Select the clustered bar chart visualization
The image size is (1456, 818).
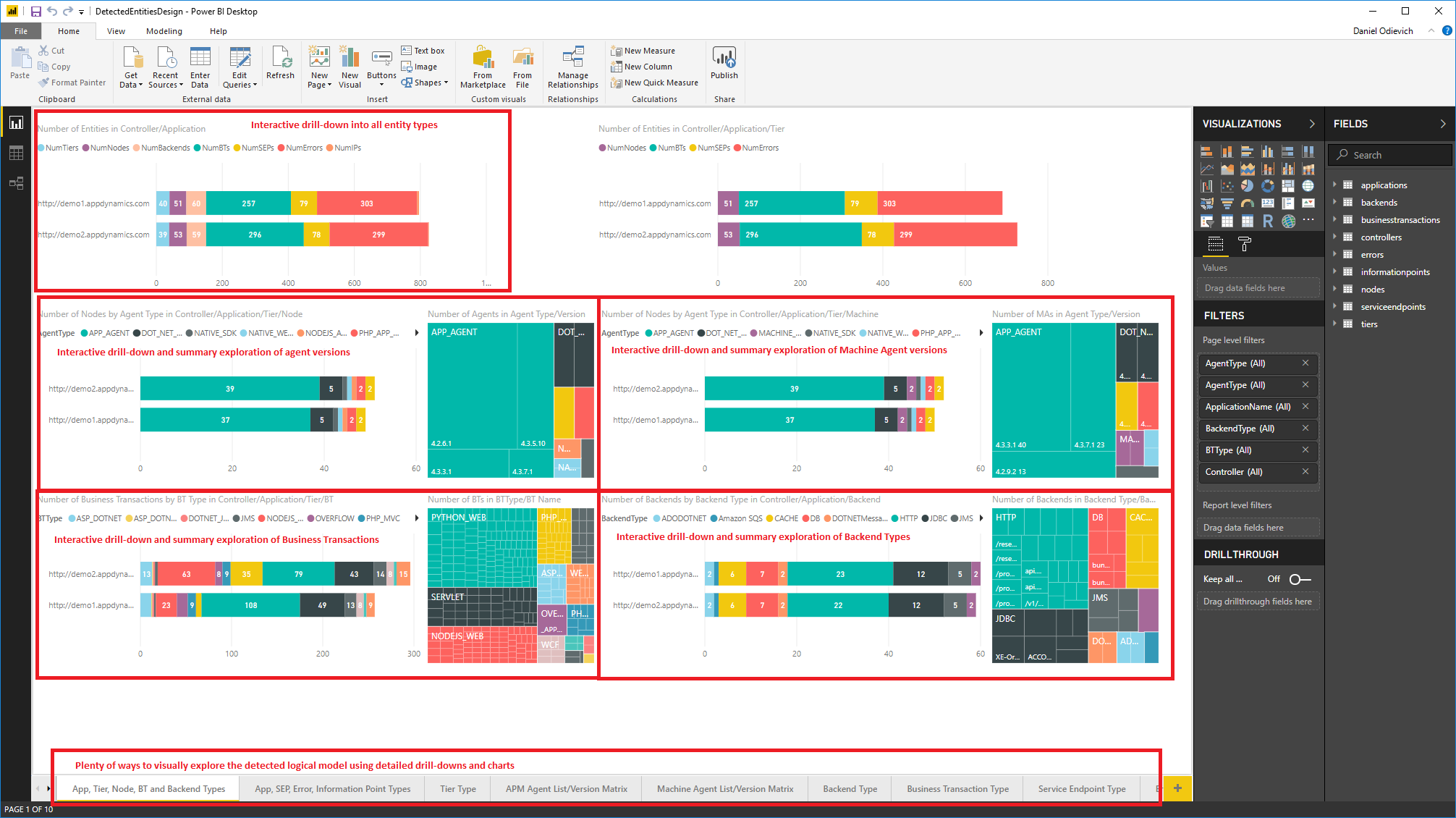click(x=1247, y=151)
